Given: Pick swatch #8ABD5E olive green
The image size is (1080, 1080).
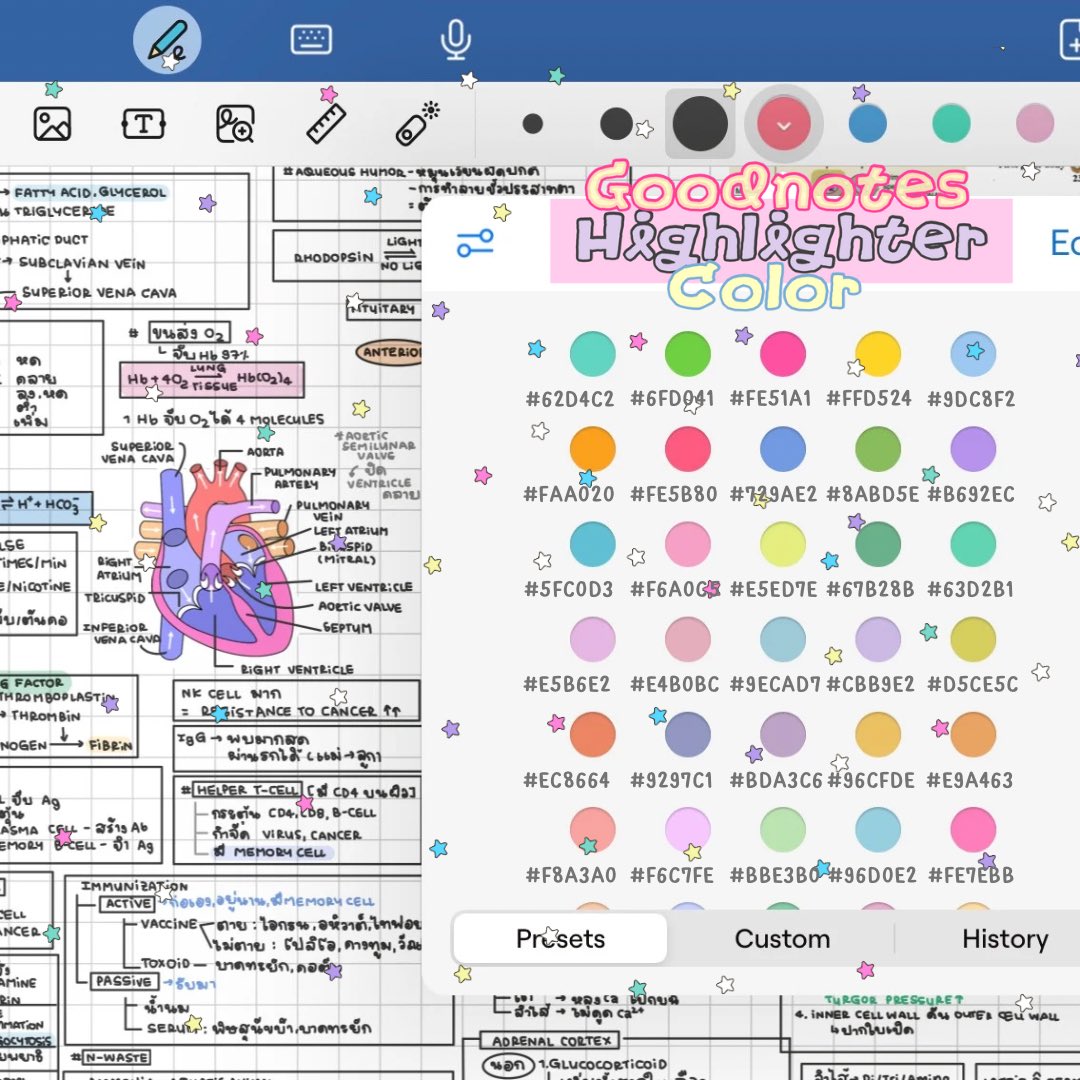Looking at the screenshot, I should 878,449.
